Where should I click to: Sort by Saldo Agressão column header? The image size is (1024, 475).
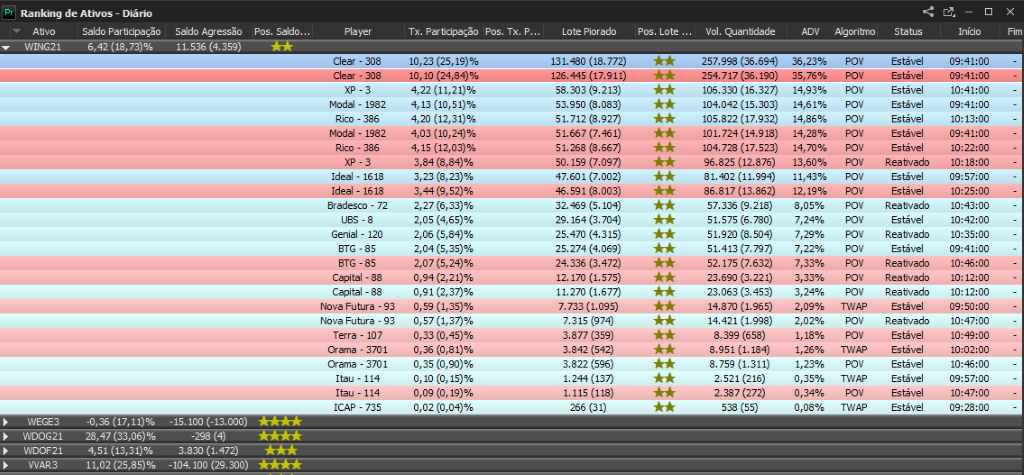point(208,31)
